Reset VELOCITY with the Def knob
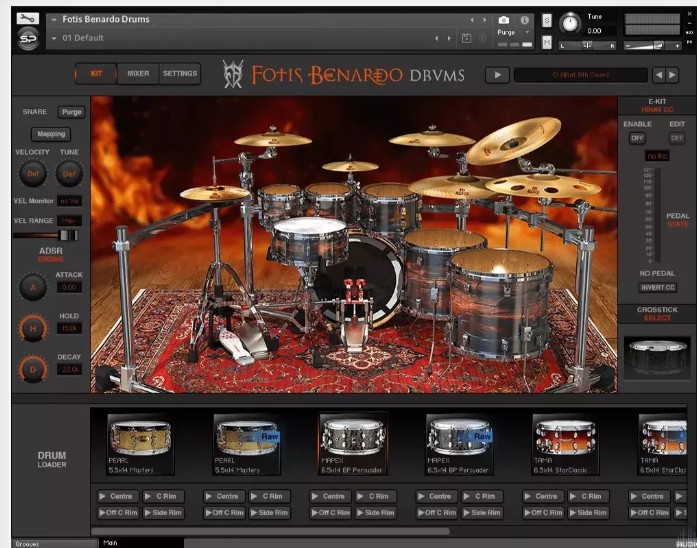Viewport: 697px width, 548px height. [x=33, y=173]
